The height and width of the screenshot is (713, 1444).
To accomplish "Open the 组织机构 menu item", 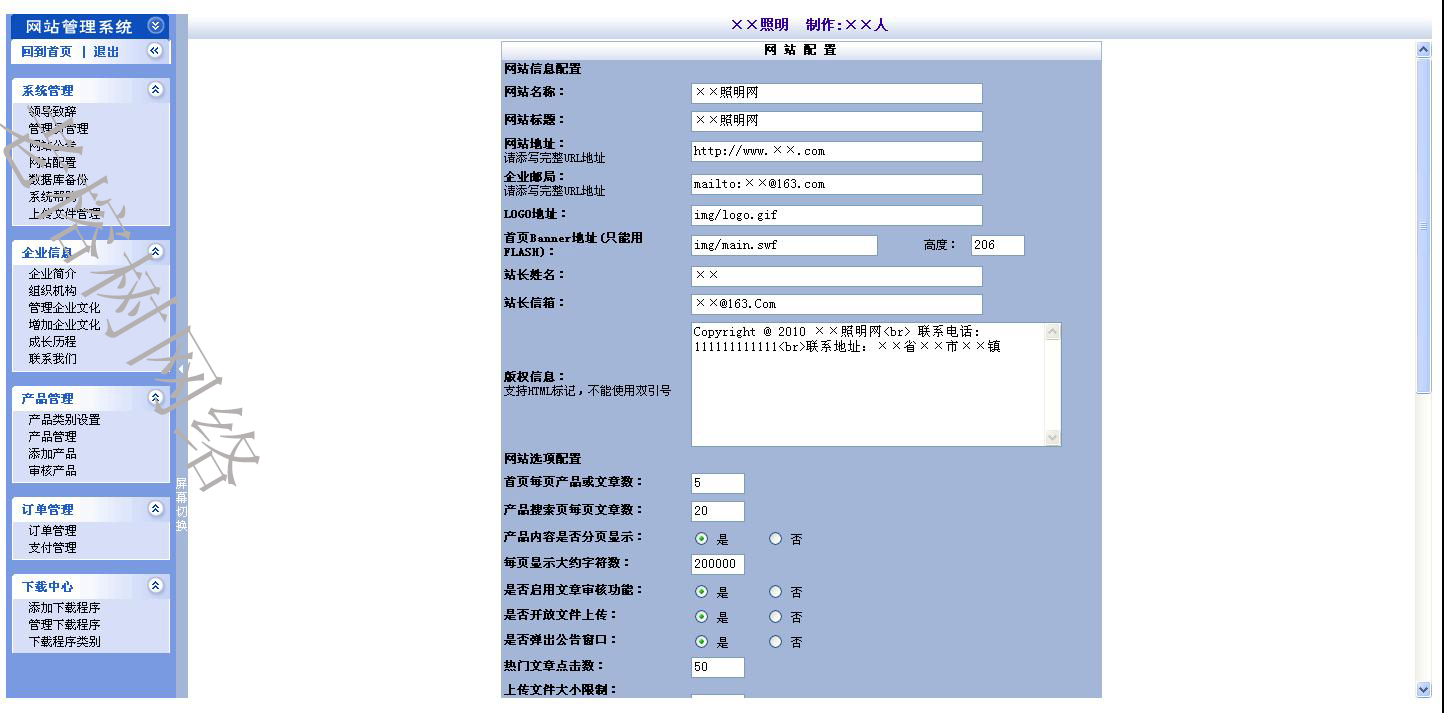I will tap(52, 291).
